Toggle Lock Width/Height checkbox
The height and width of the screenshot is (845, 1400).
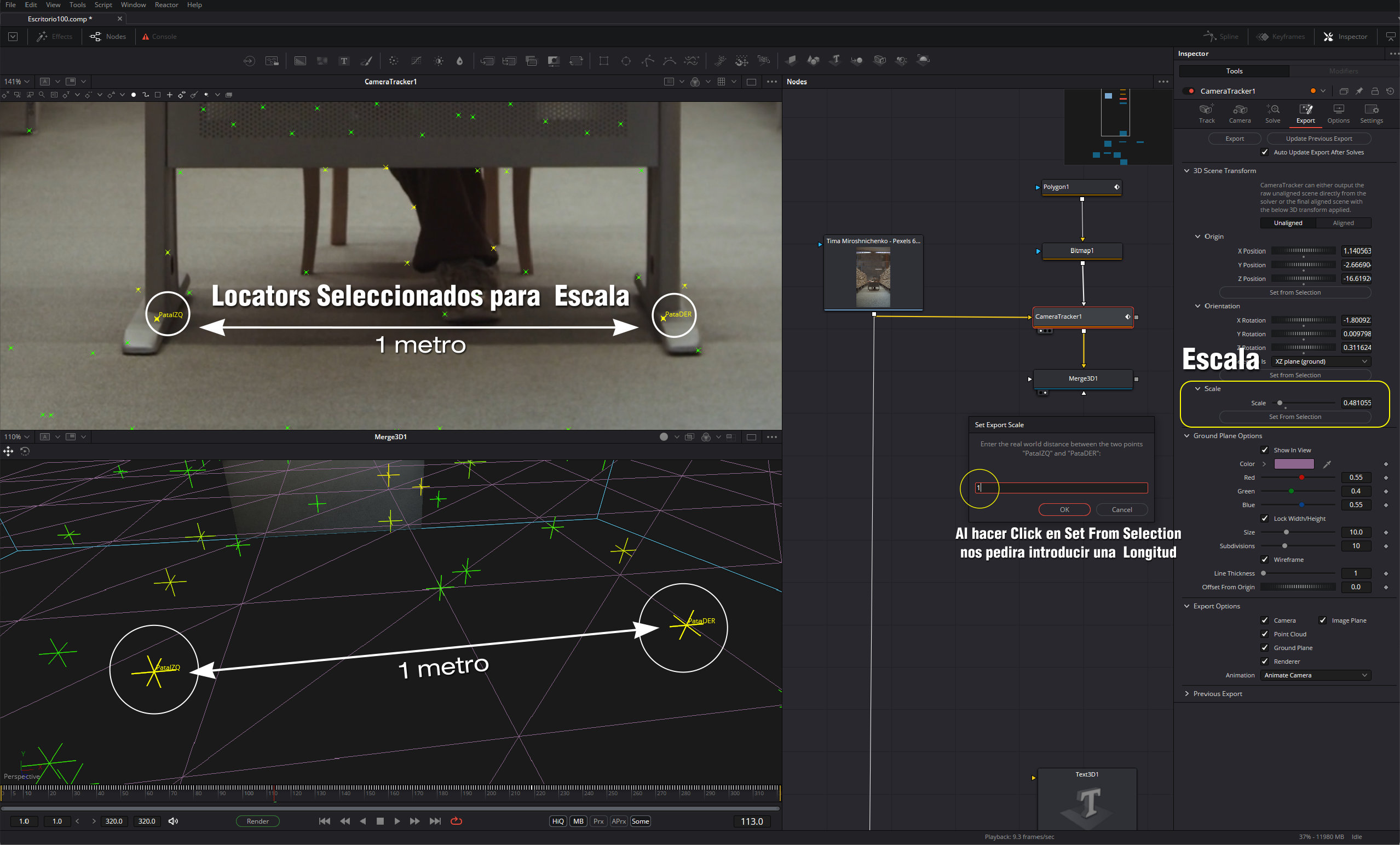coord(1264,518)
